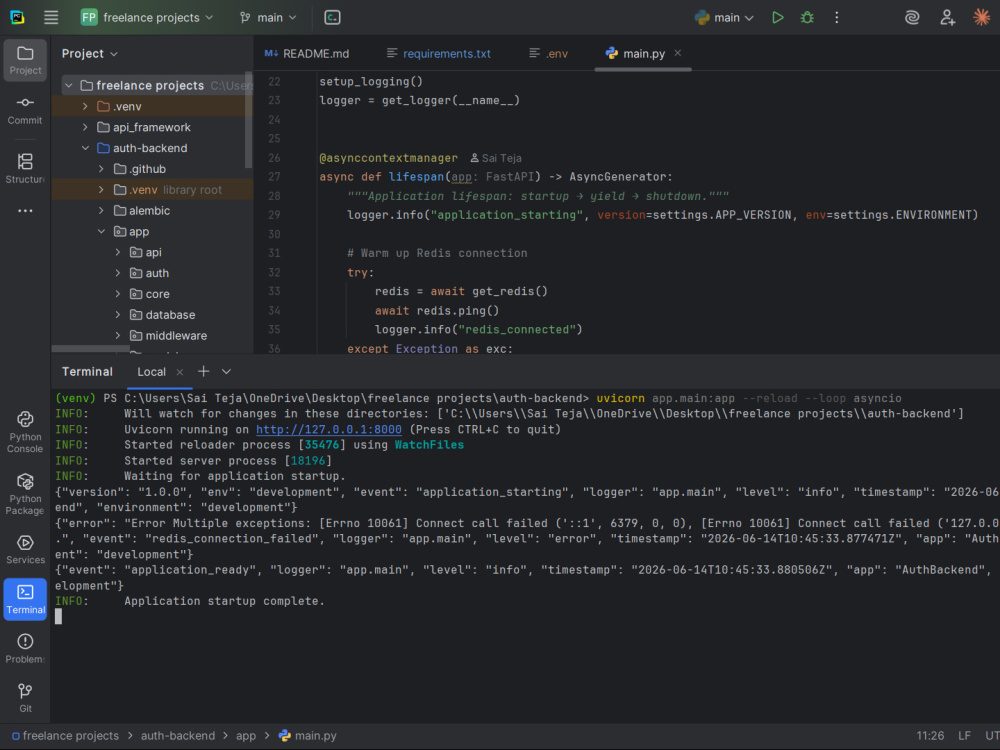Click the PyCharm logo icon
This screenshot has width=1000, height=750.
point(17,17)
